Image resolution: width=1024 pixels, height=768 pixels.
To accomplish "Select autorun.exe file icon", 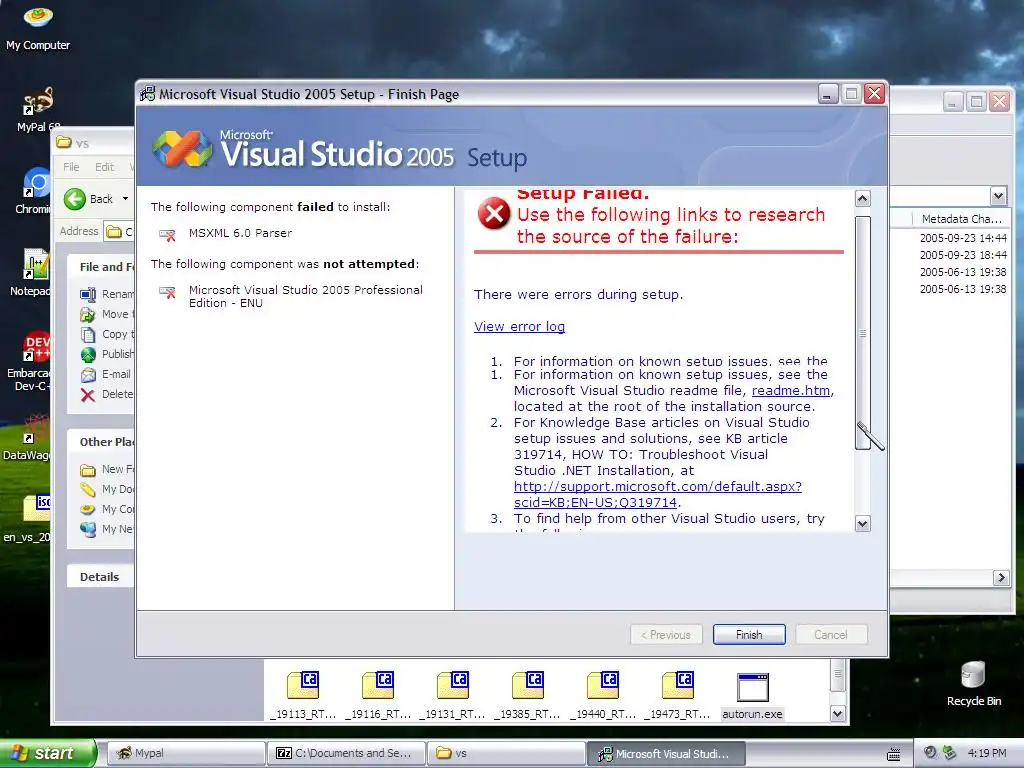I will [752, 695].
